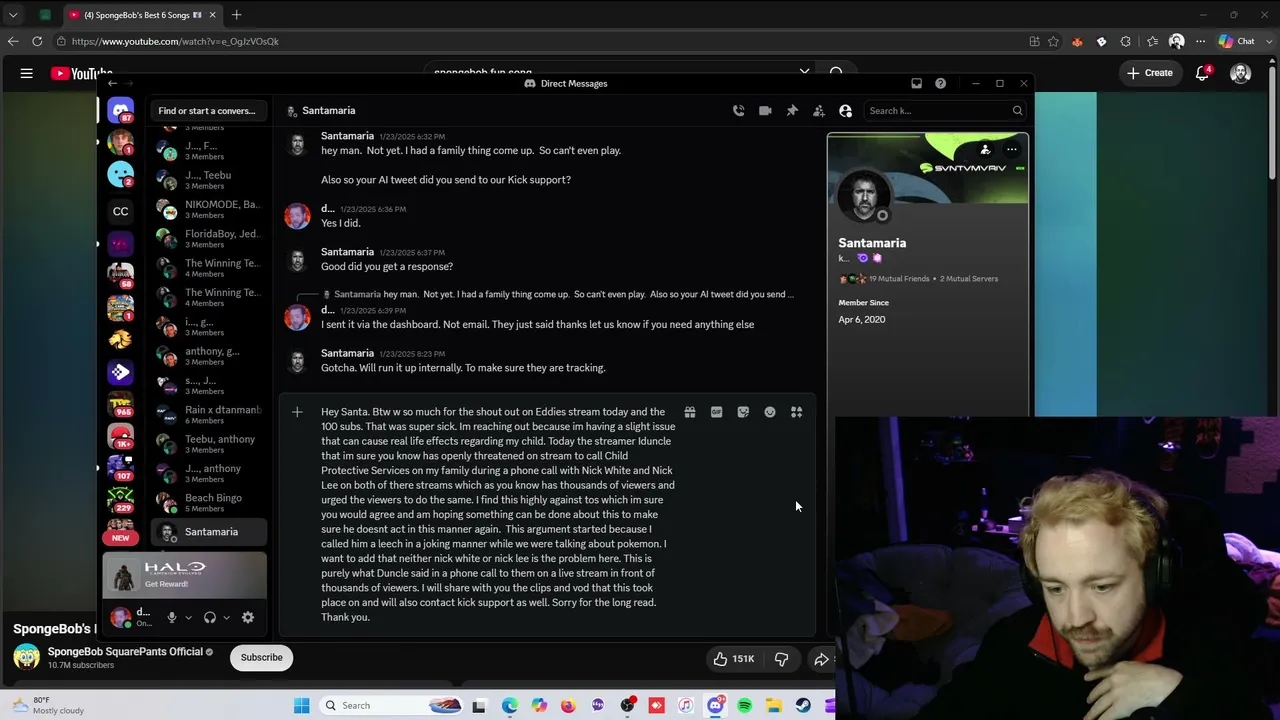The image size is (1280, 720).
Task: Open YouTube notifications bell
Action: click(x=1202, y=73)
